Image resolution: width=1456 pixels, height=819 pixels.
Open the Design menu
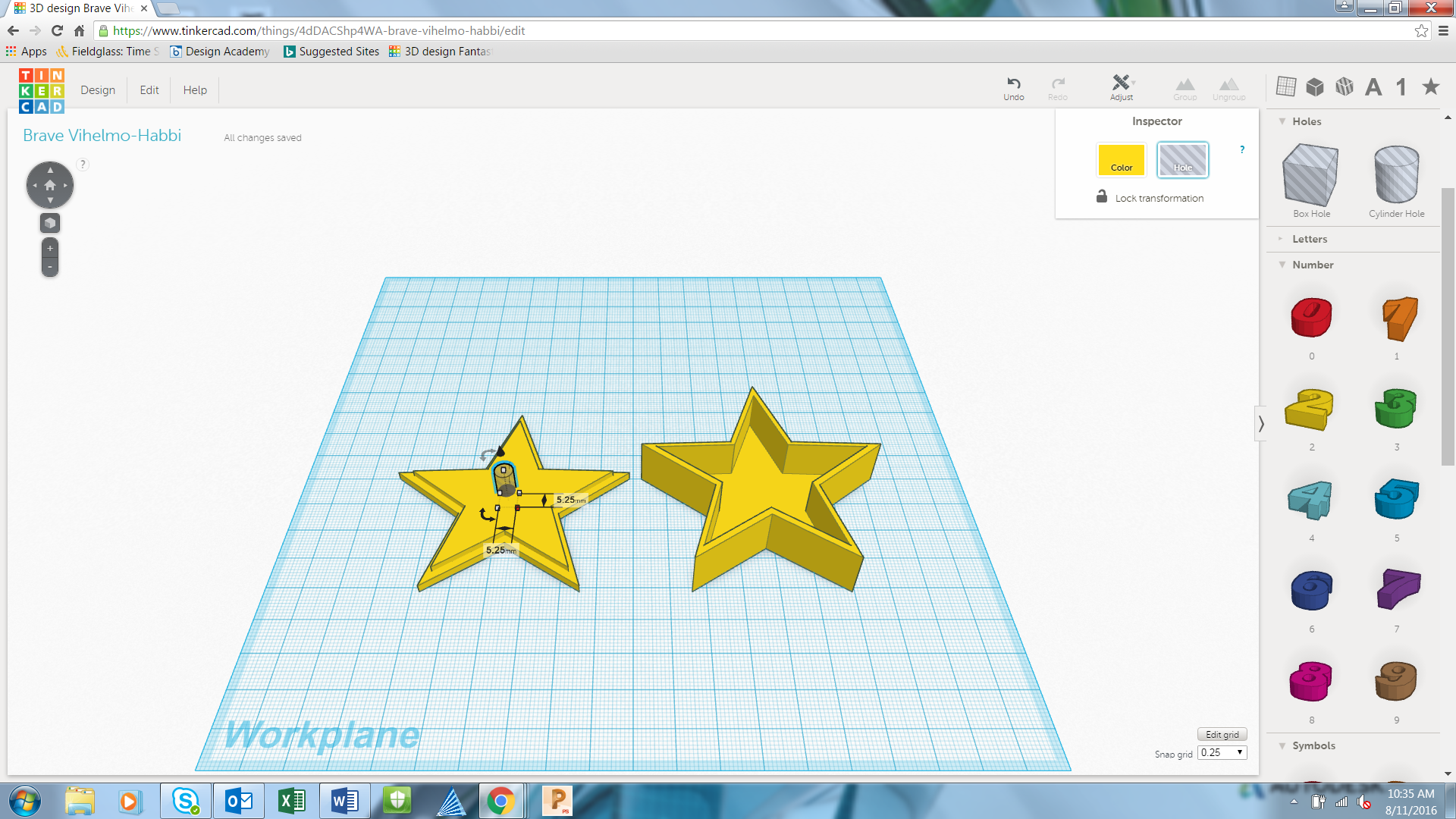[98, 90]
